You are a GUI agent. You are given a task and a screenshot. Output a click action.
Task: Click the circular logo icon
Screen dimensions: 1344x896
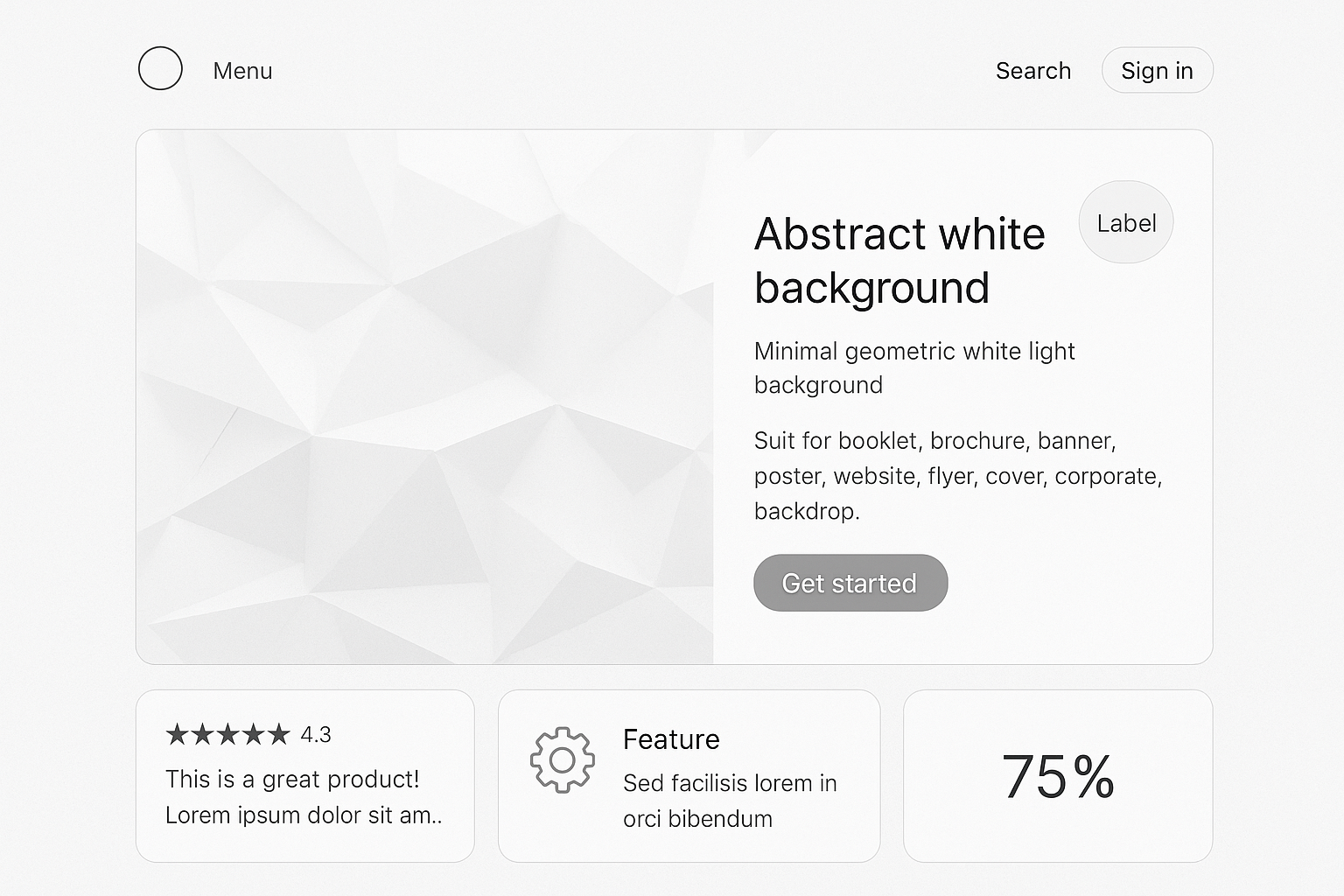160,68
